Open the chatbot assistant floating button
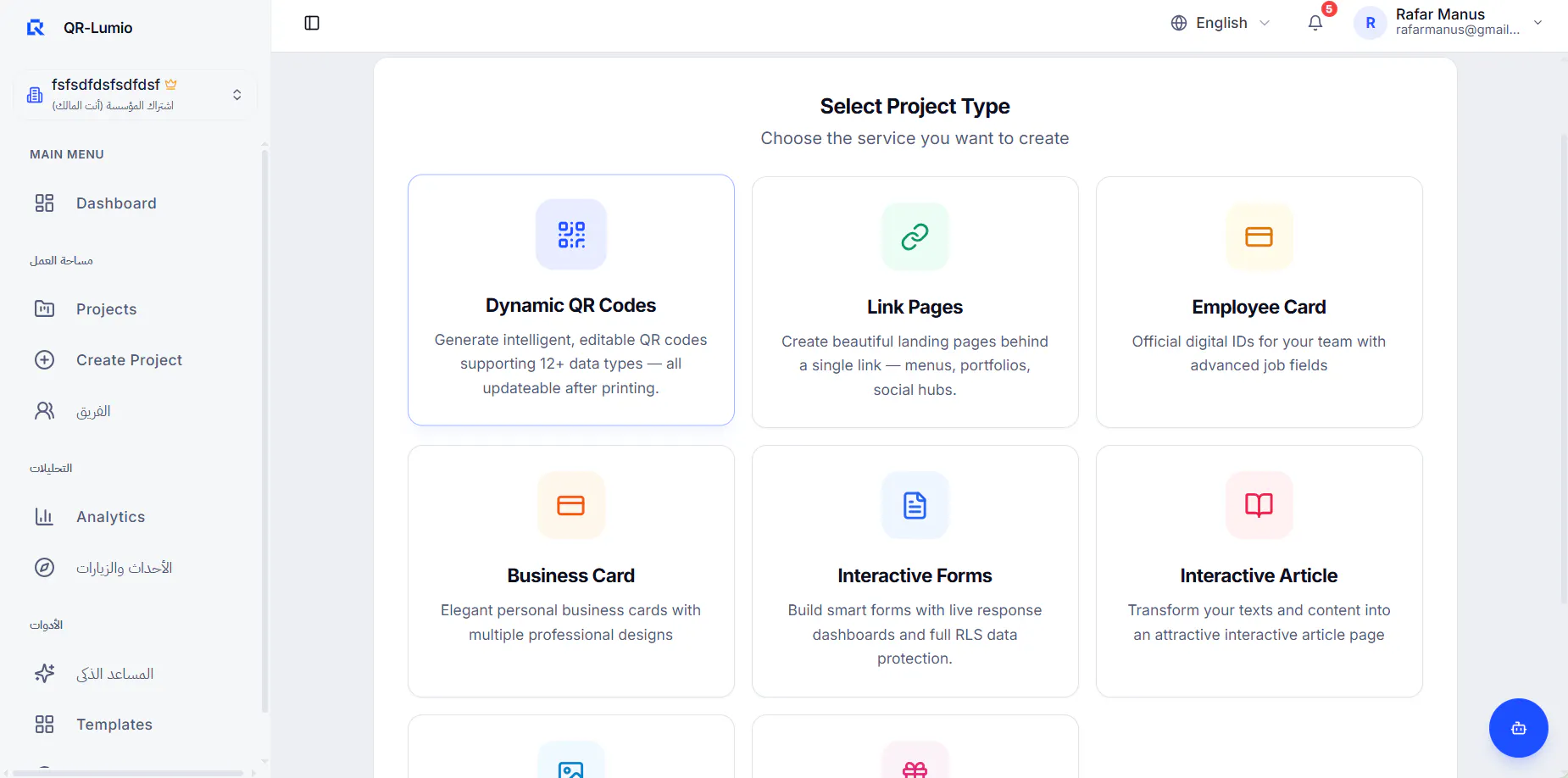Image resolution: width=1568 pixels, height=778 pixels. (x=1519, y=728)
